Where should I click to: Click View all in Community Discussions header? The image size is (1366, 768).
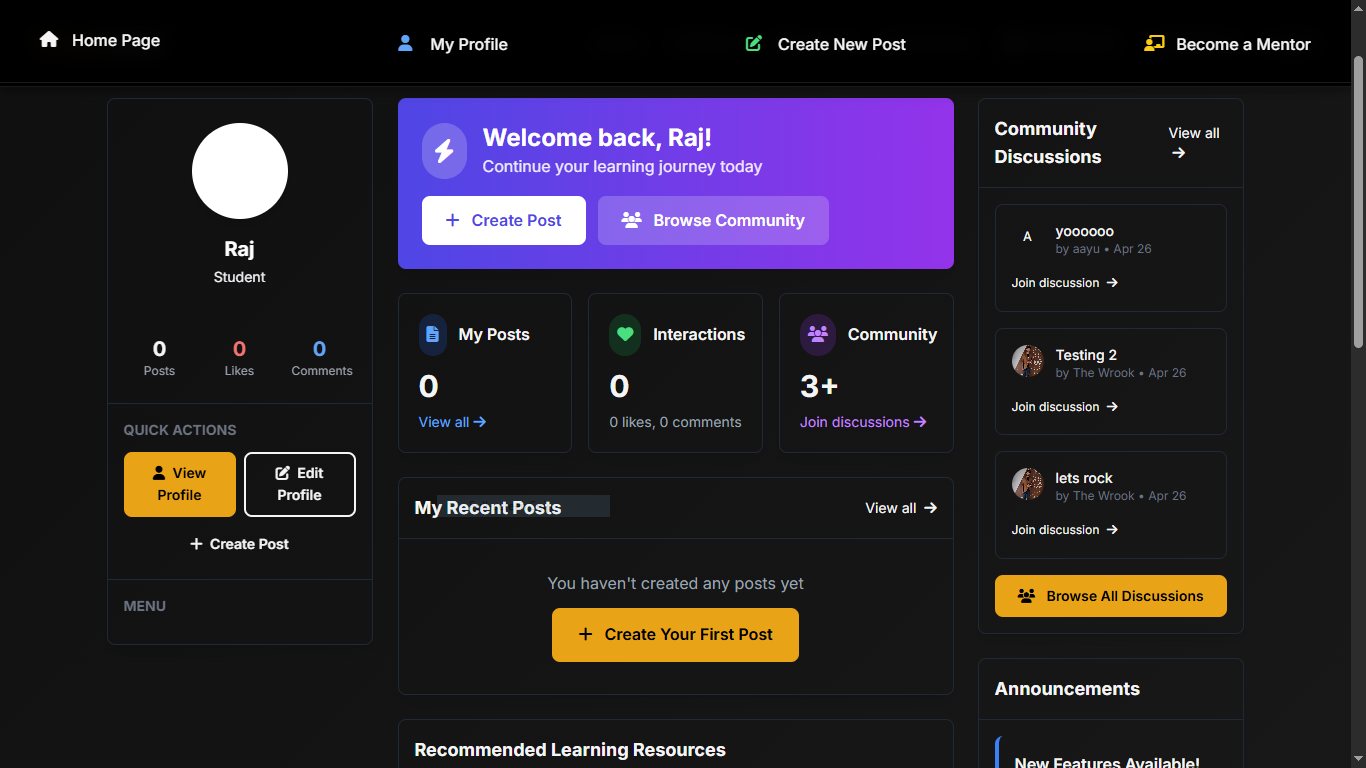pos(1194,142)
